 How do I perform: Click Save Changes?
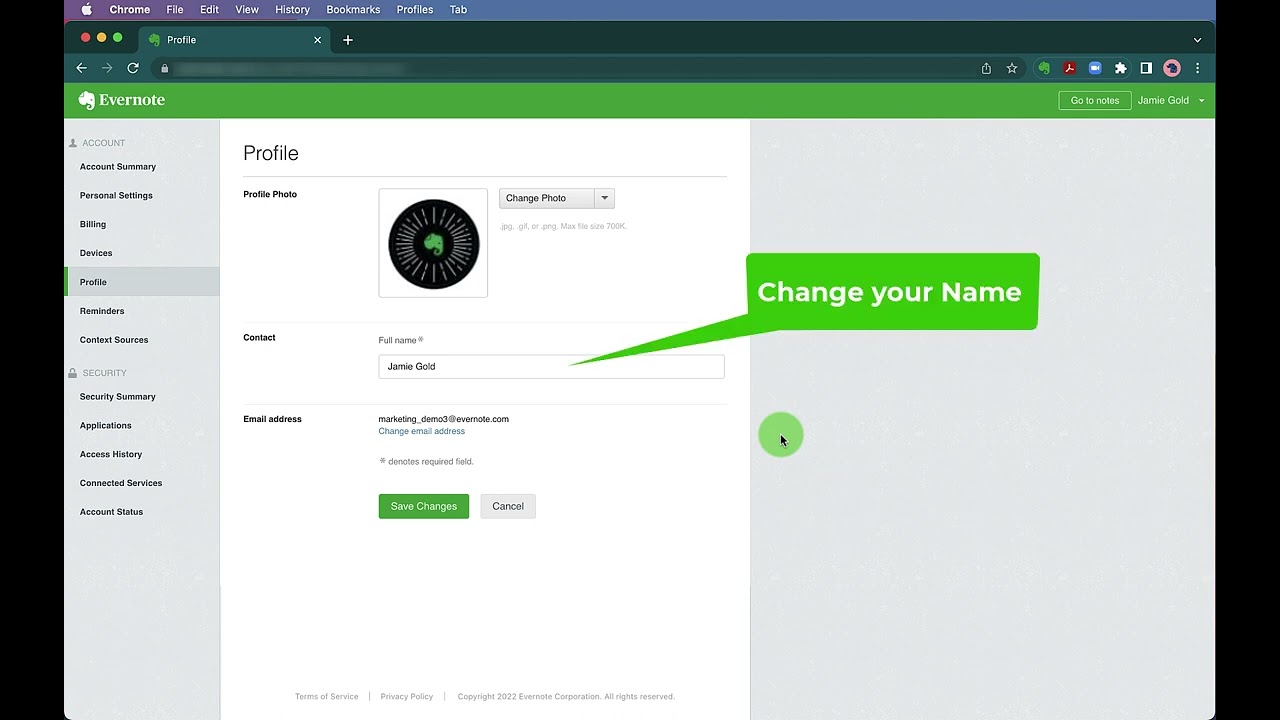click(424, 506)
